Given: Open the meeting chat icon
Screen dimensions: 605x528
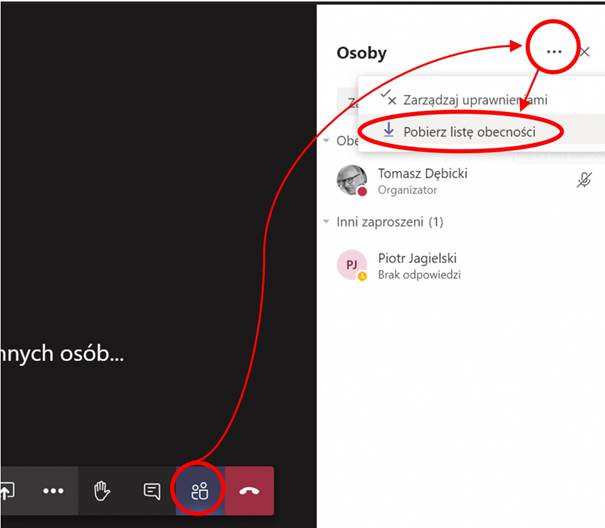Looking at the screenshot, I should pyautogui.click(x=151, y=491).
